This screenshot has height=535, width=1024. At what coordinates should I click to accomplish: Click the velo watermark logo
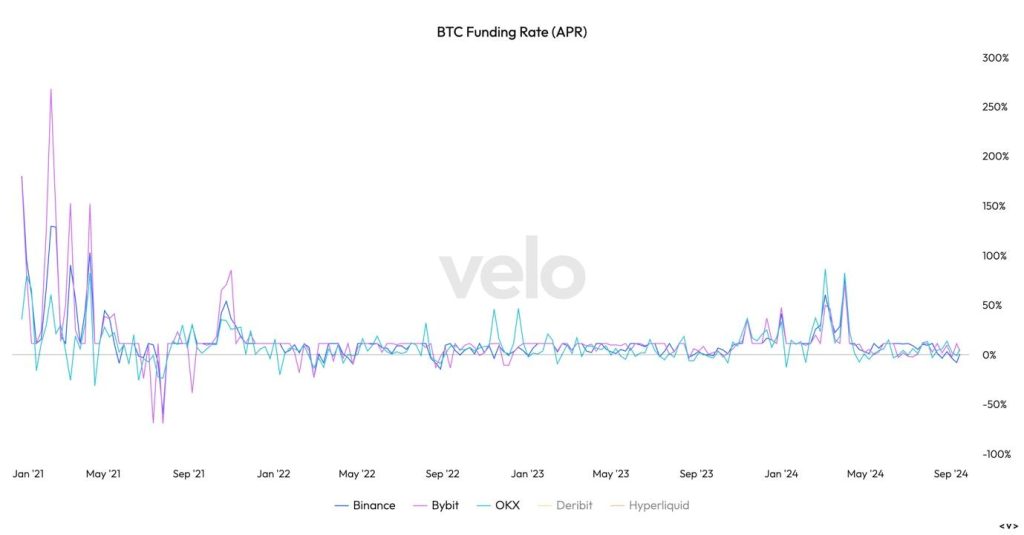[512, 269]
